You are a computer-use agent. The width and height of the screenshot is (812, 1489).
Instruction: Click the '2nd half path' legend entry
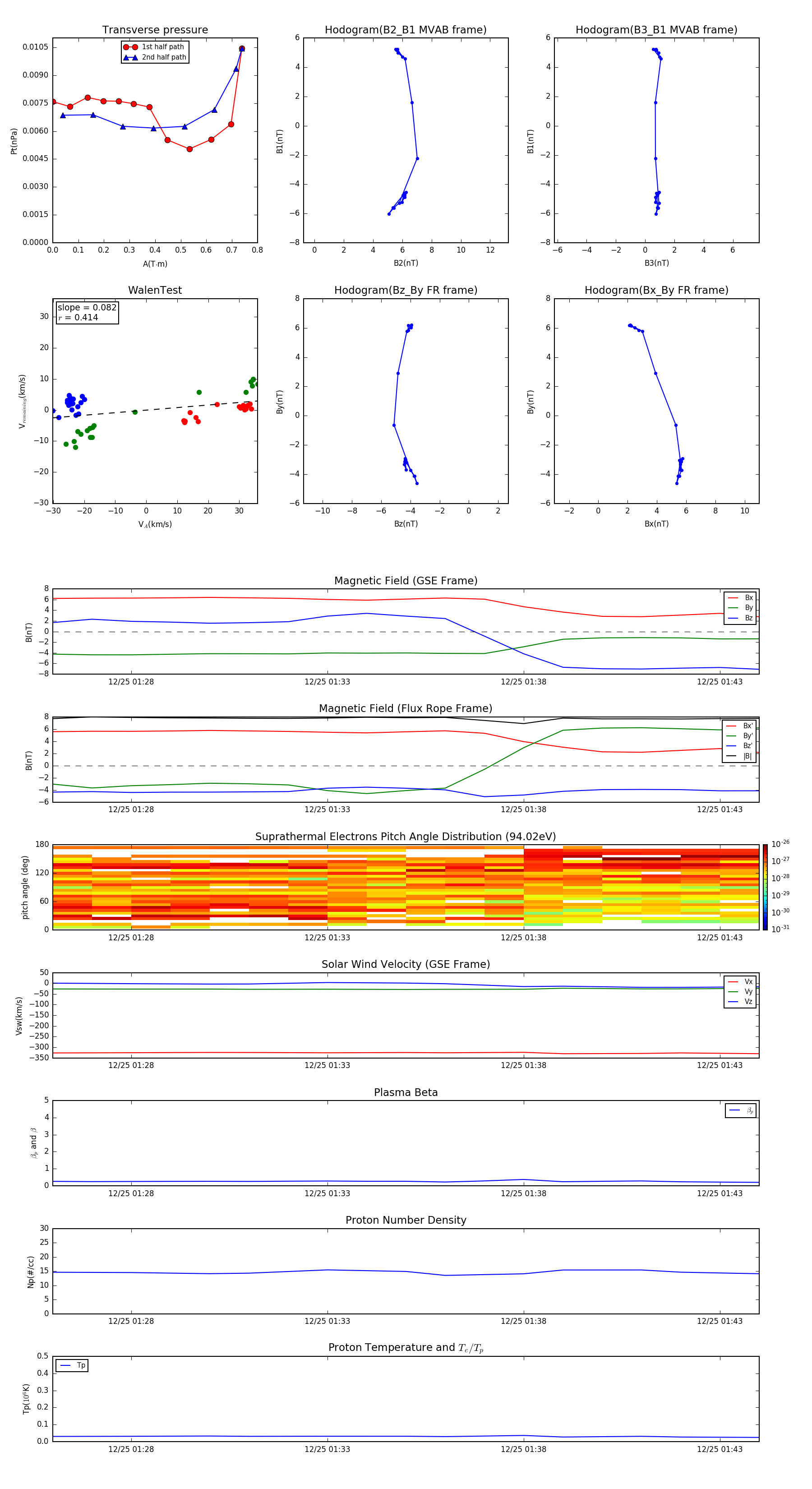(155, 57)
